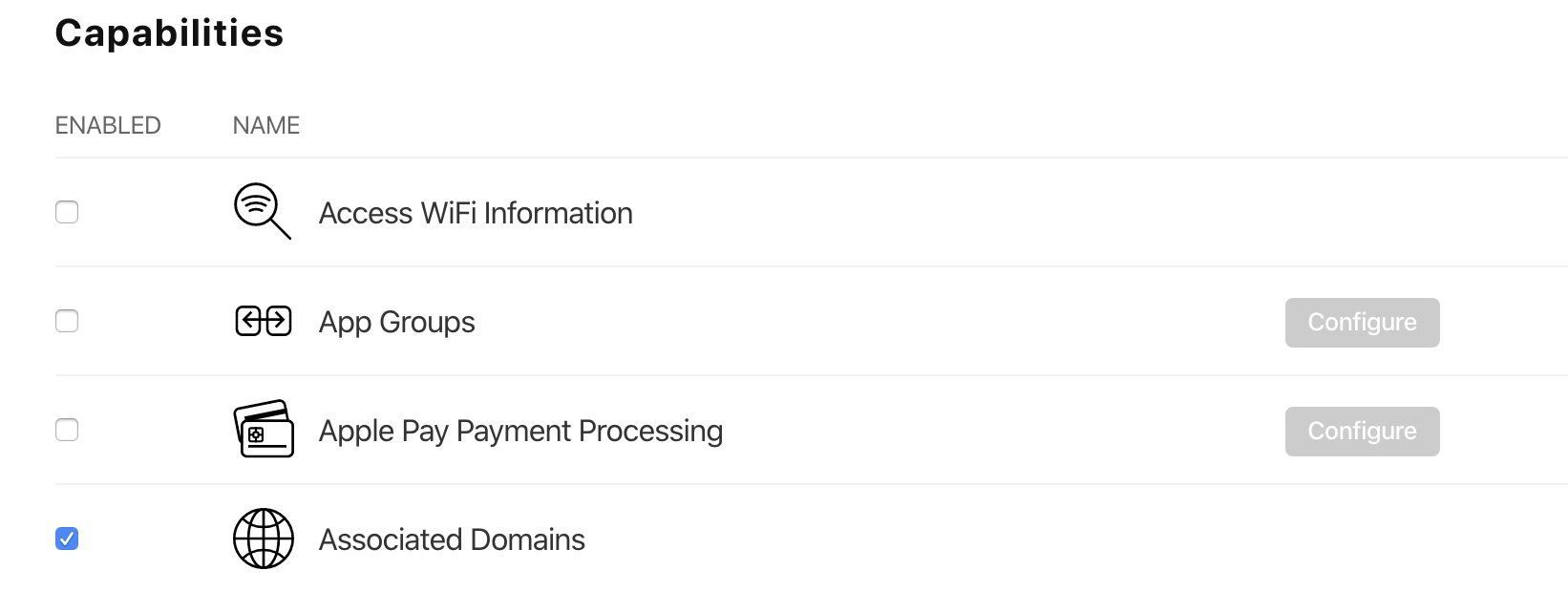Click divider between App Groups and Apple Pay rows
This screenshot has width=1568, height=592.
coord(812,375)
